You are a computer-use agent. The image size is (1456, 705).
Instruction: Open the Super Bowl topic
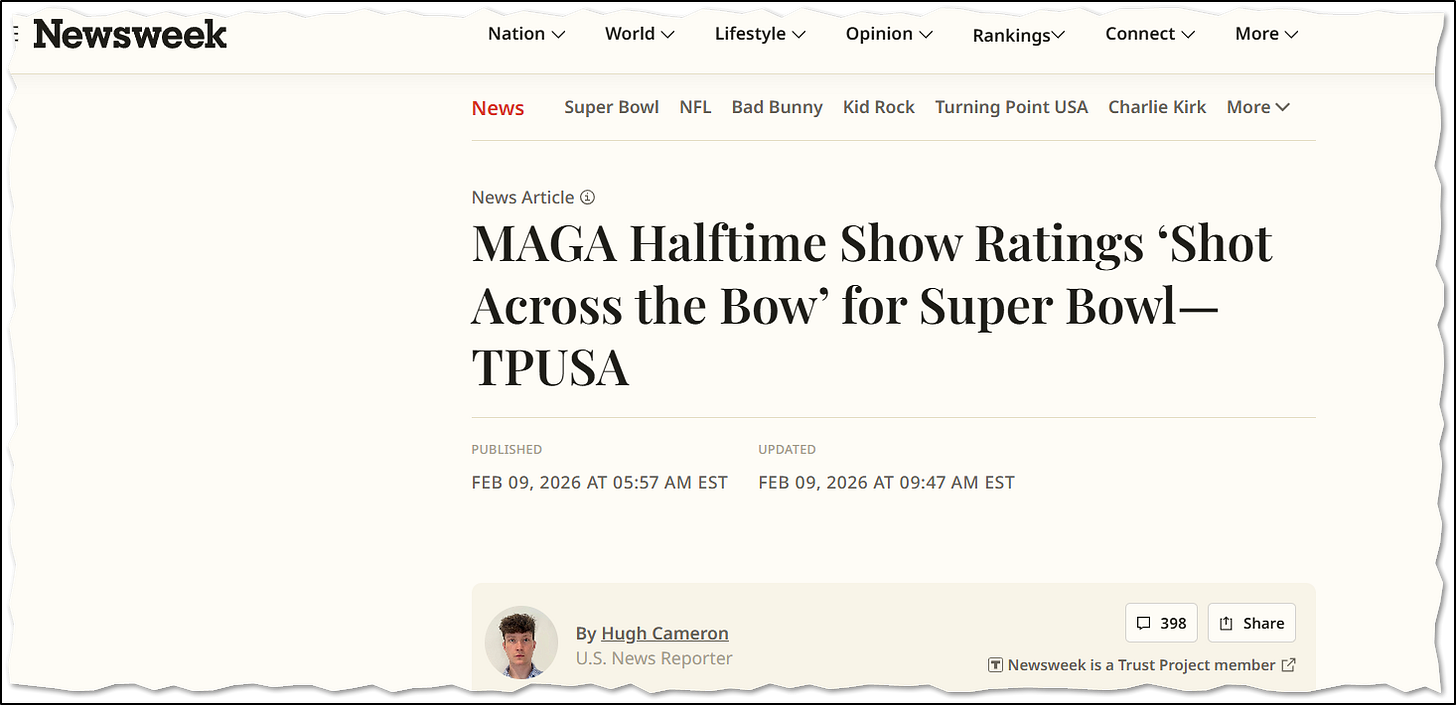pyautogui.click(x=611, y=107)
